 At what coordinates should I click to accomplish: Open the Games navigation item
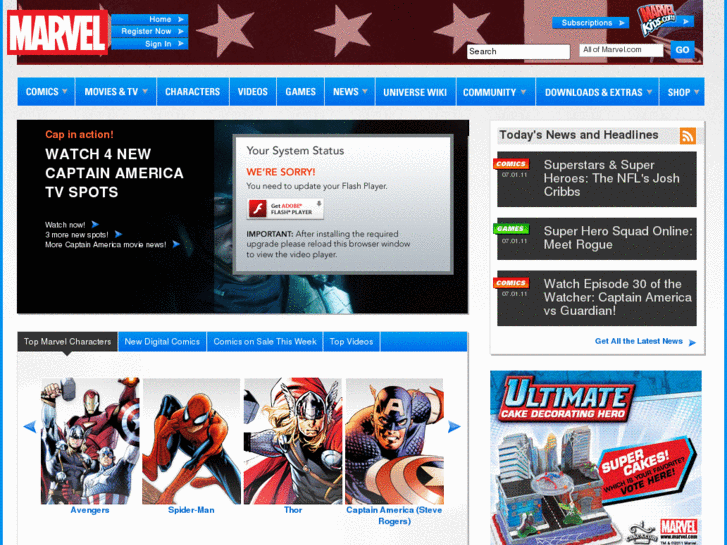pos(300,92)
